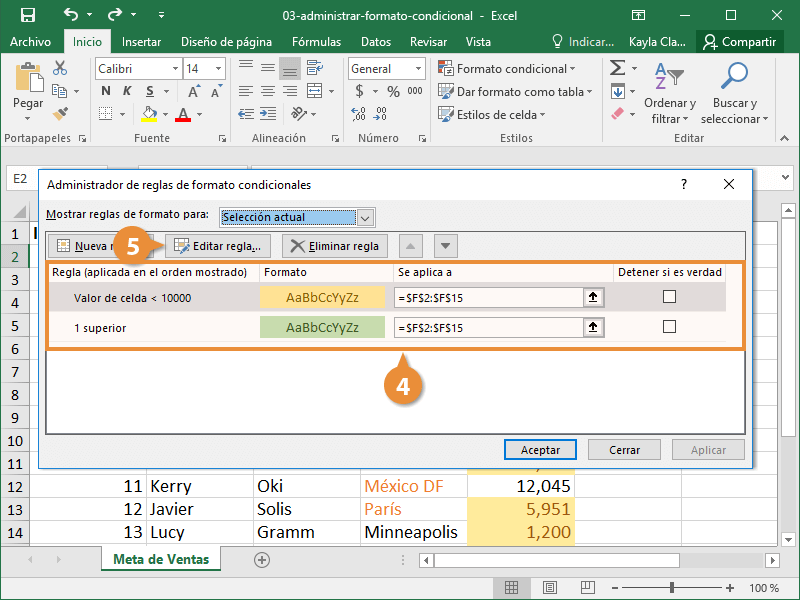Open the General number format dropdown
The image size is (800, 600).
click(418, 68)
